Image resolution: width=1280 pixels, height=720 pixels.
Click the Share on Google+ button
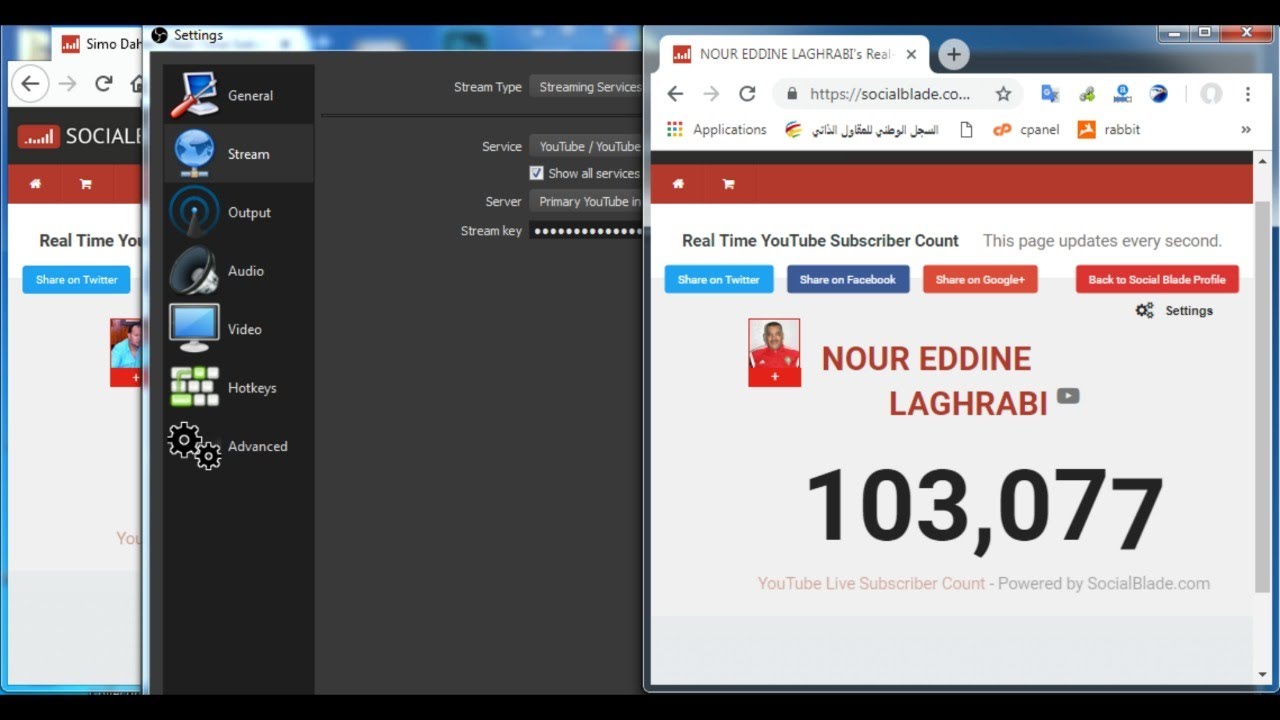(x=980, y=280)
